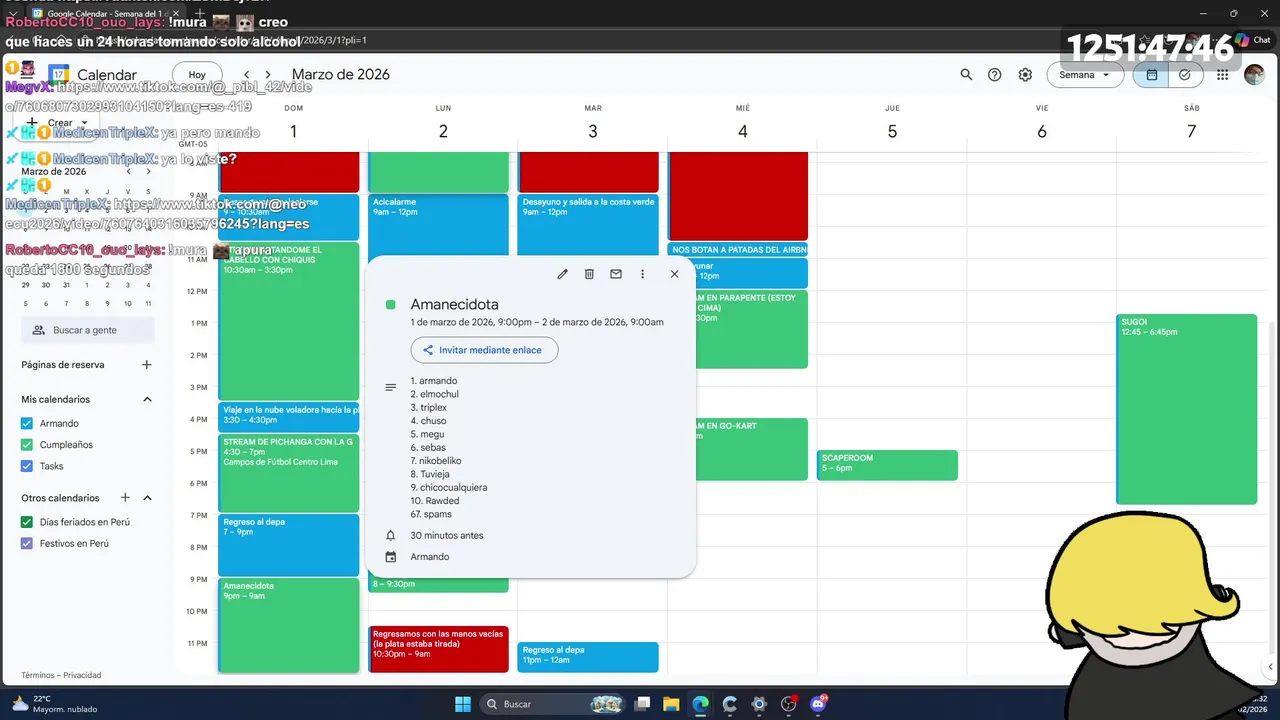Switch to the Calendar view icon
Image resolution: width=1280 pixels, height=720 pixels.
(x=1152, y=75)
